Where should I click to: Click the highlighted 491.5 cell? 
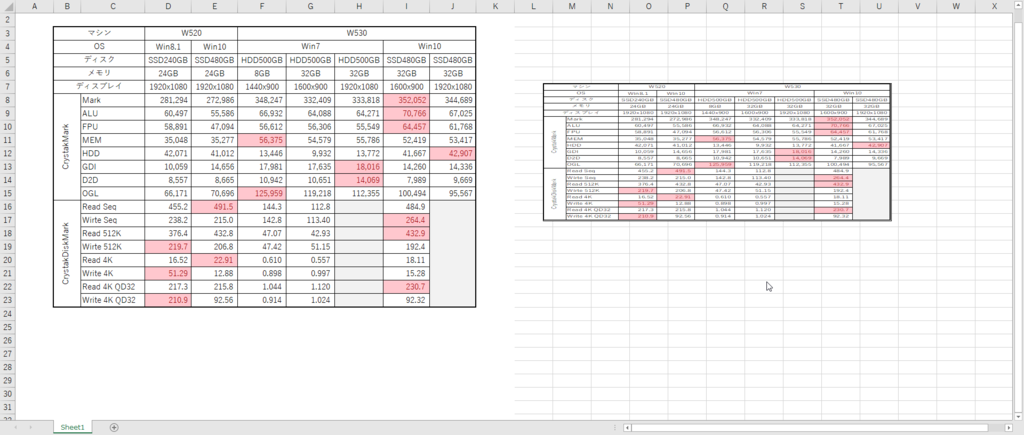click(x=215, y=207)
